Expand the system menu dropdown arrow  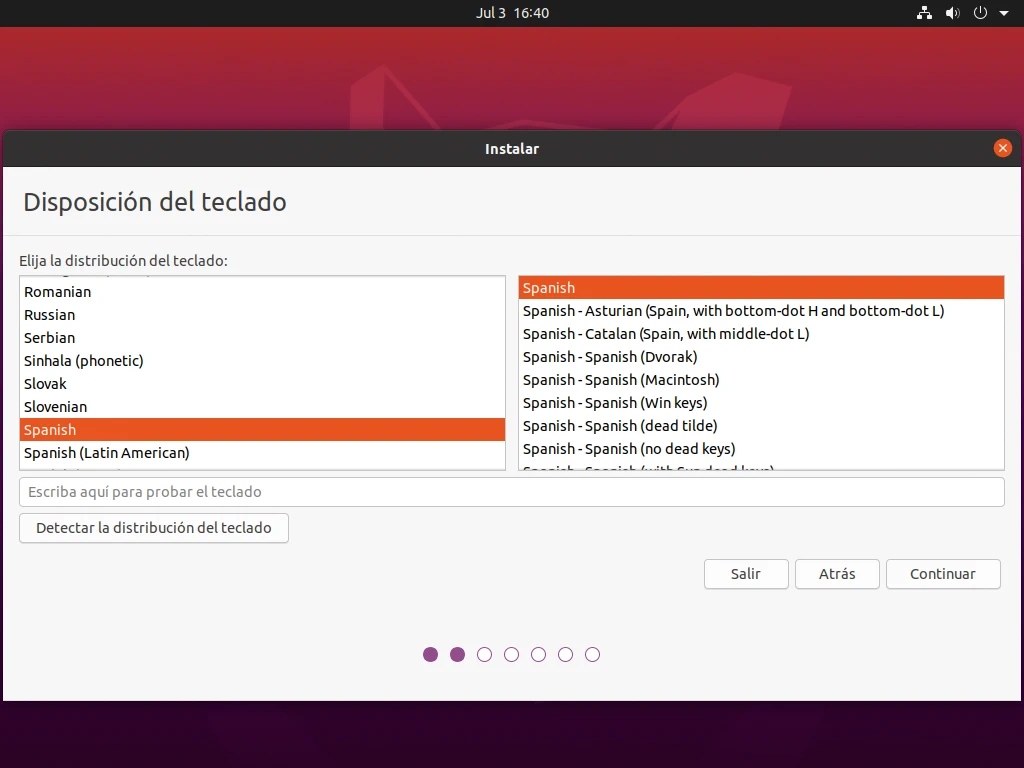click(1004, 14)
